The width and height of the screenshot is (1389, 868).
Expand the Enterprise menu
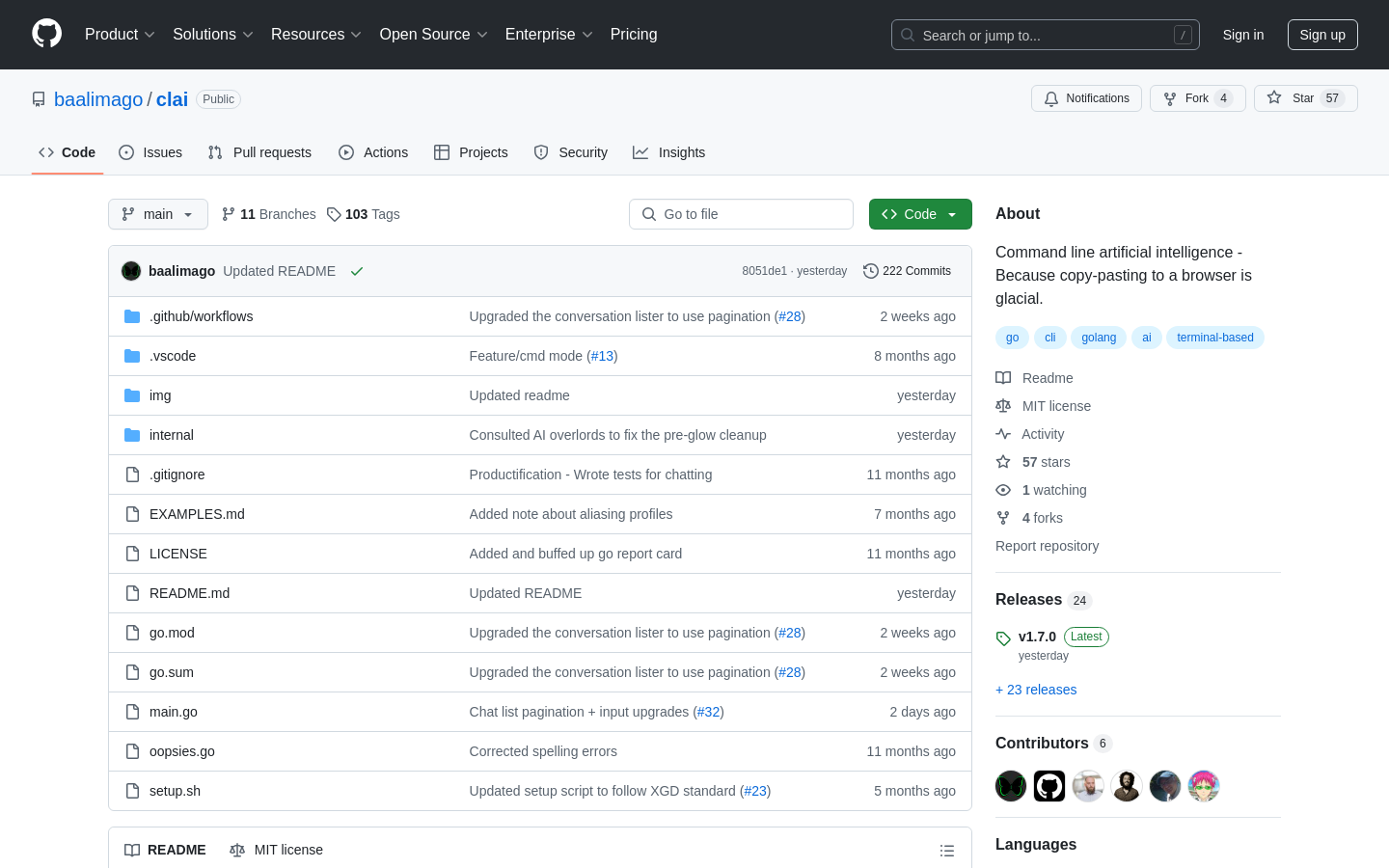coord(549,35)
